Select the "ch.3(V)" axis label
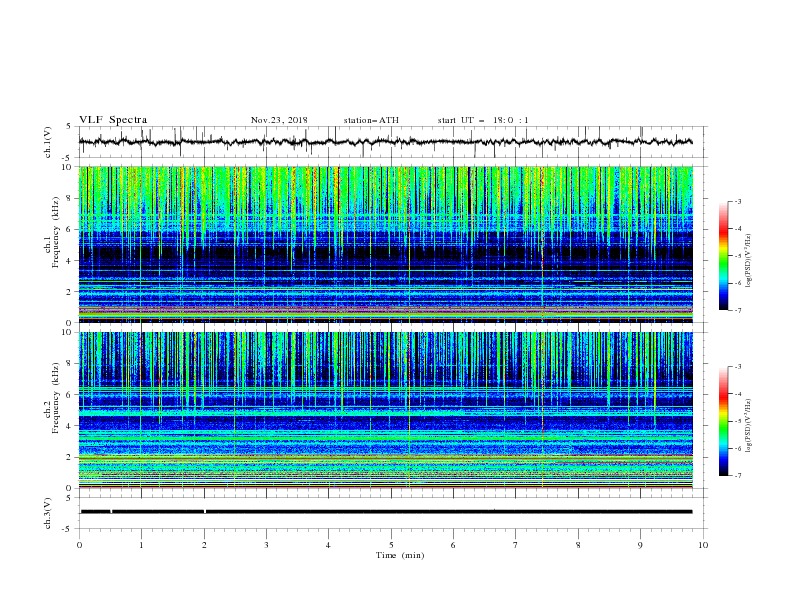This screenshot has width=792, height=612. click(x=48, y=513)
